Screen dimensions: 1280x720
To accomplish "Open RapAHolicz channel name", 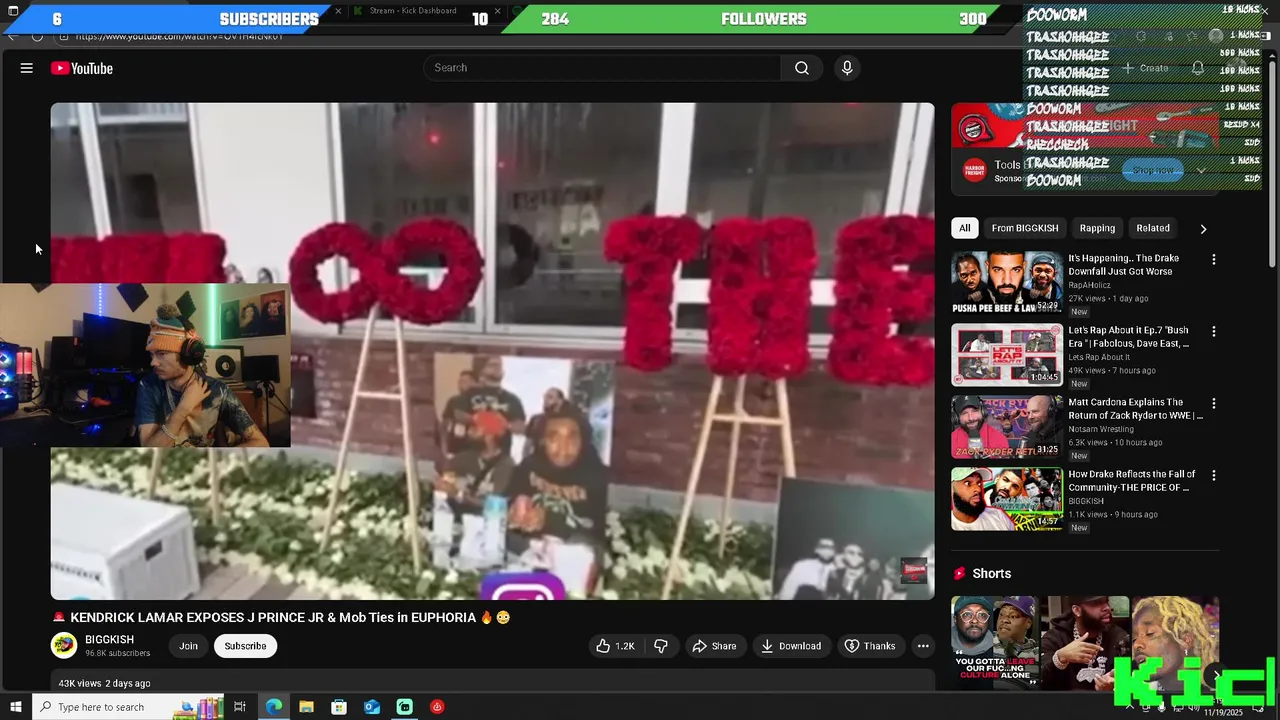I will [1089, 285].
